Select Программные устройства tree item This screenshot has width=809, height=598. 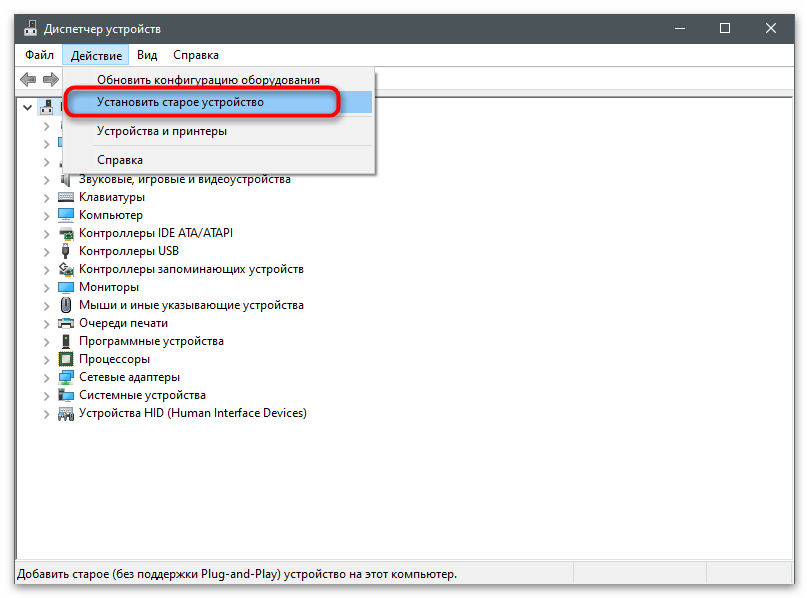pos(151,341)
